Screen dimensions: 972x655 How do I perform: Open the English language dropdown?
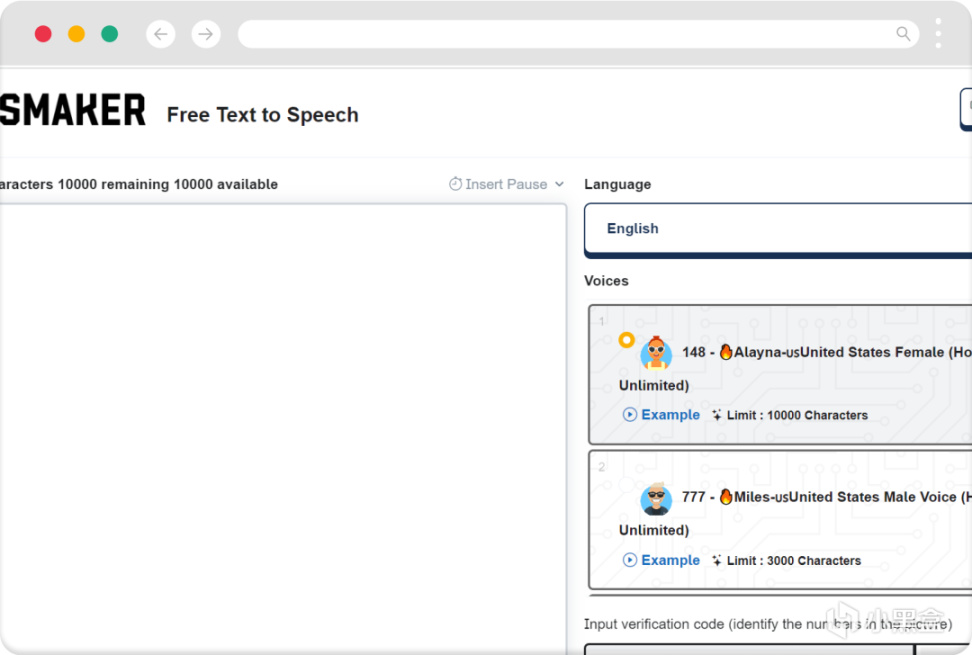click(x=778, y=229)
